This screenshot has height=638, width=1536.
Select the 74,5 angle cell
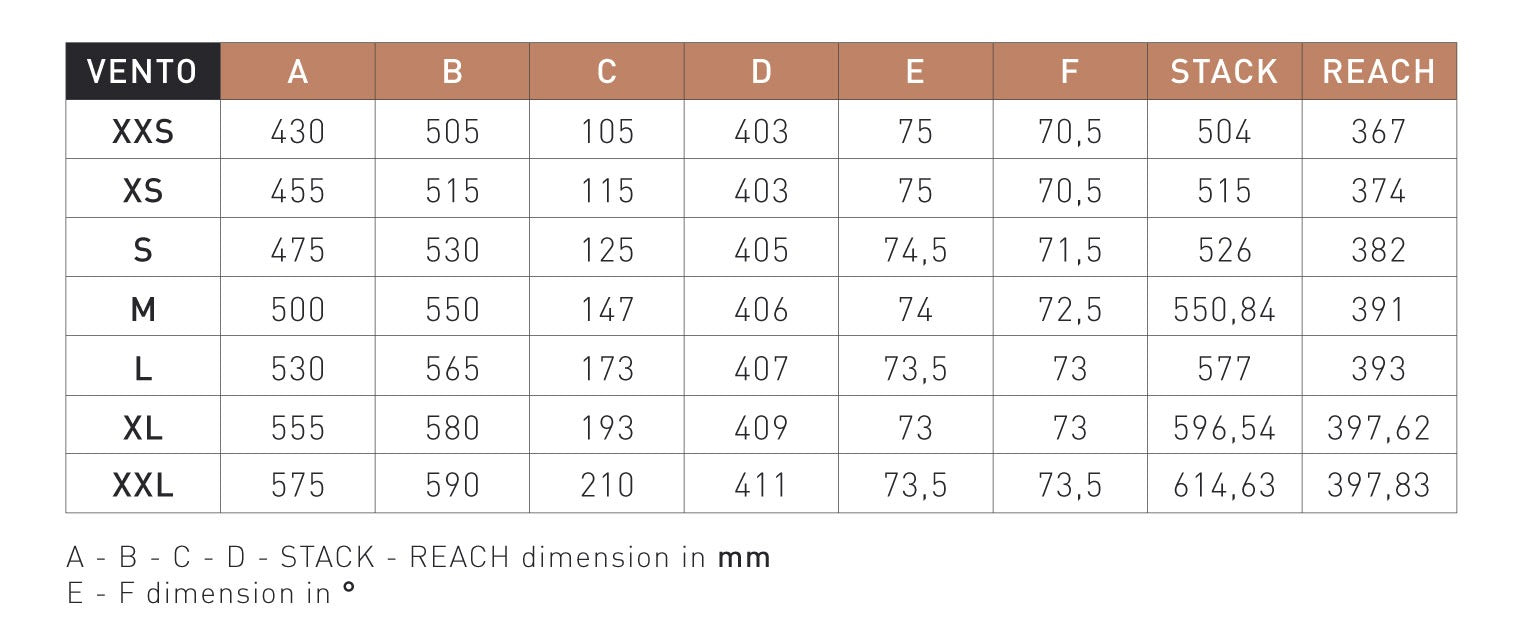[915, 249]
